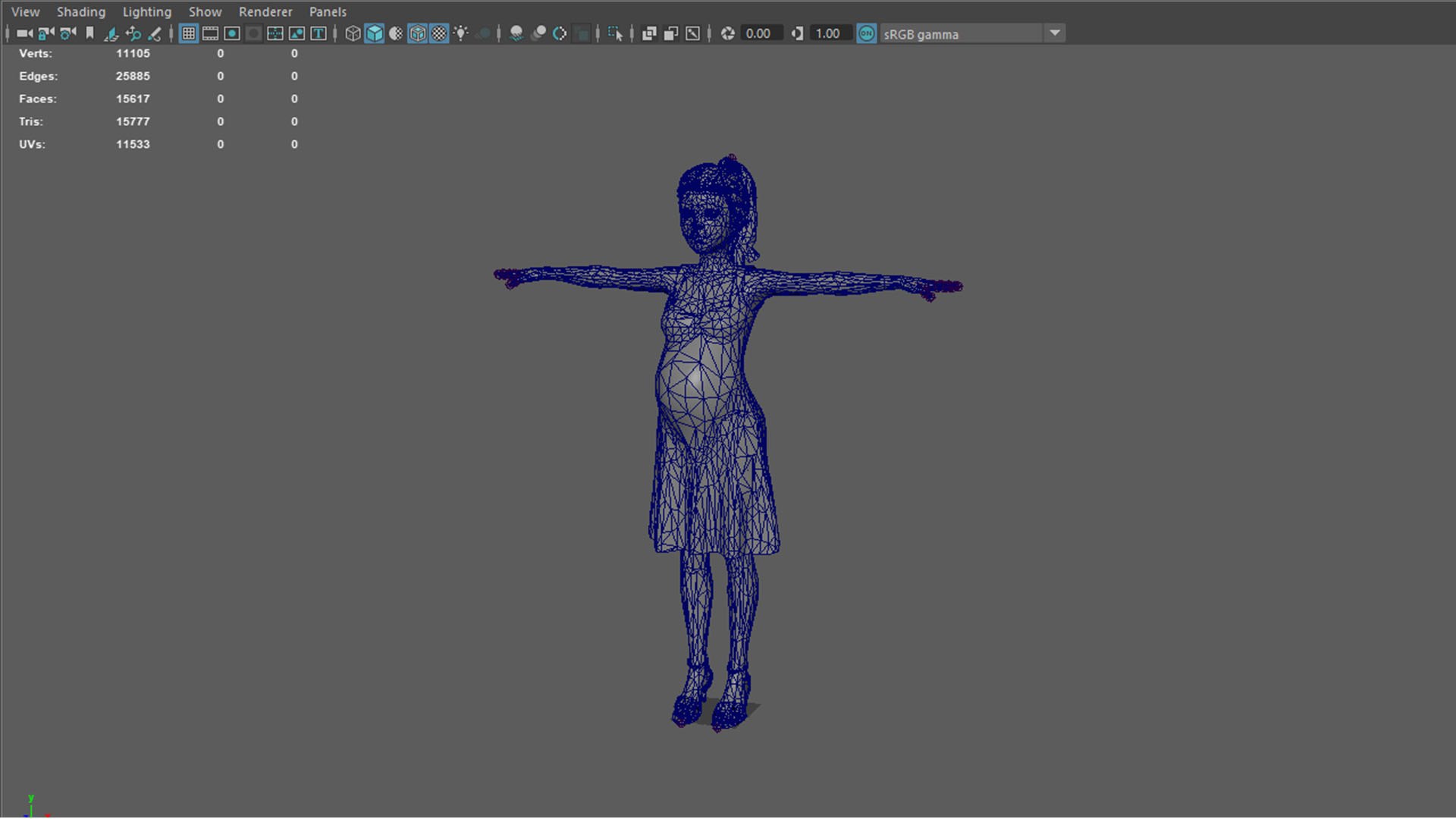Click the Exposure aperture icon
The image size is (1456, 819).
[727, 33]
